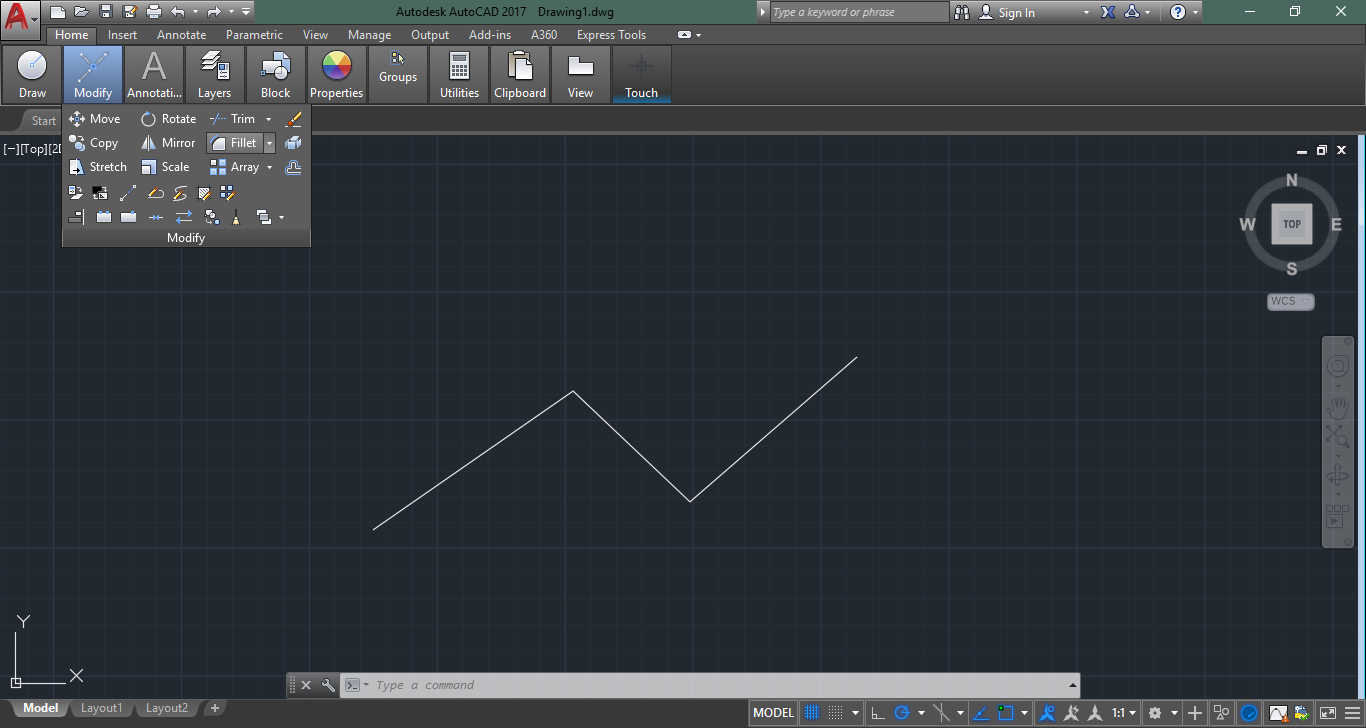Activate the Rotate tool

[x=168, y=119]
